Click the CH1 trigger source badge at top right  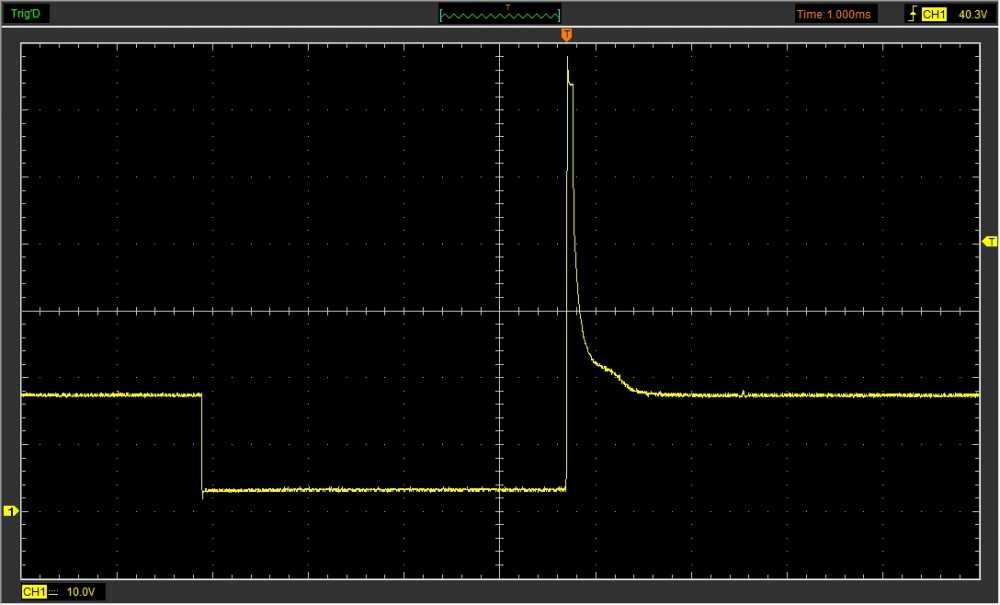(x=934, y=14)
